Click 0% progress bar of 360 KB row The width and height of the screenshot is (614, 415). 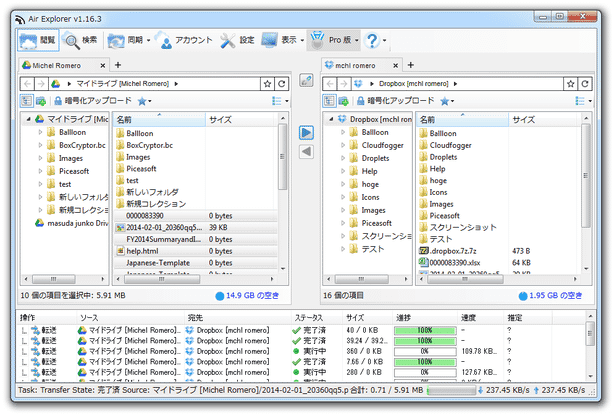coord(425,351)
